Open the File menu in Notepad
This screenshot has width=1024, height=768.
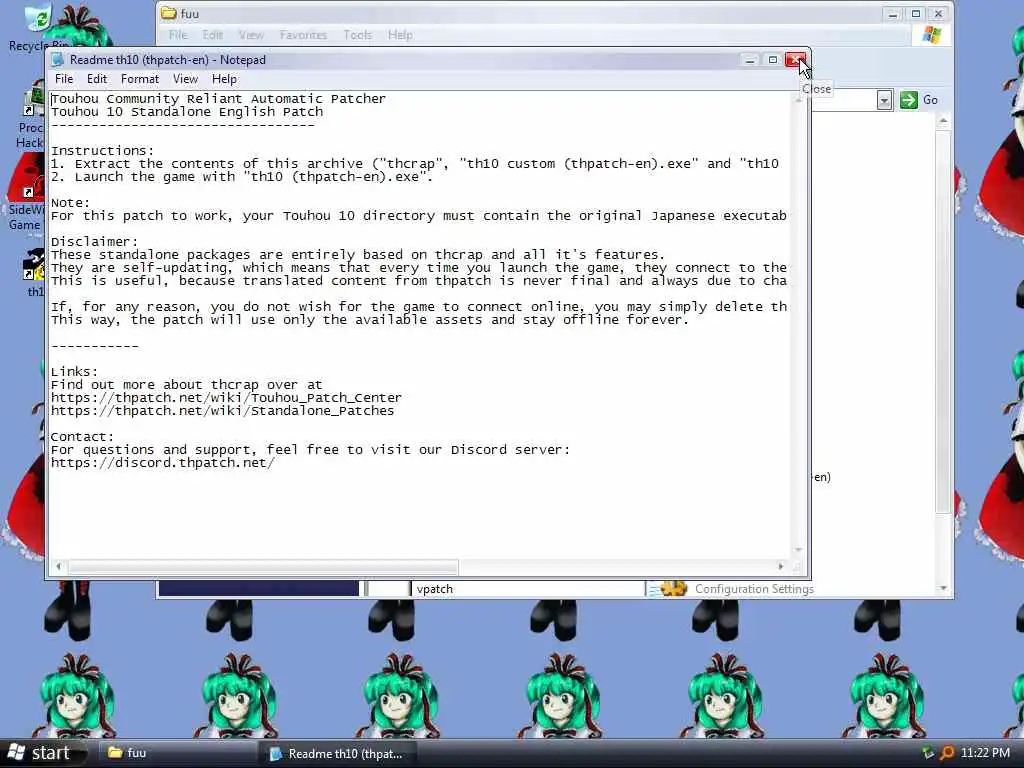tap(64, 79)
